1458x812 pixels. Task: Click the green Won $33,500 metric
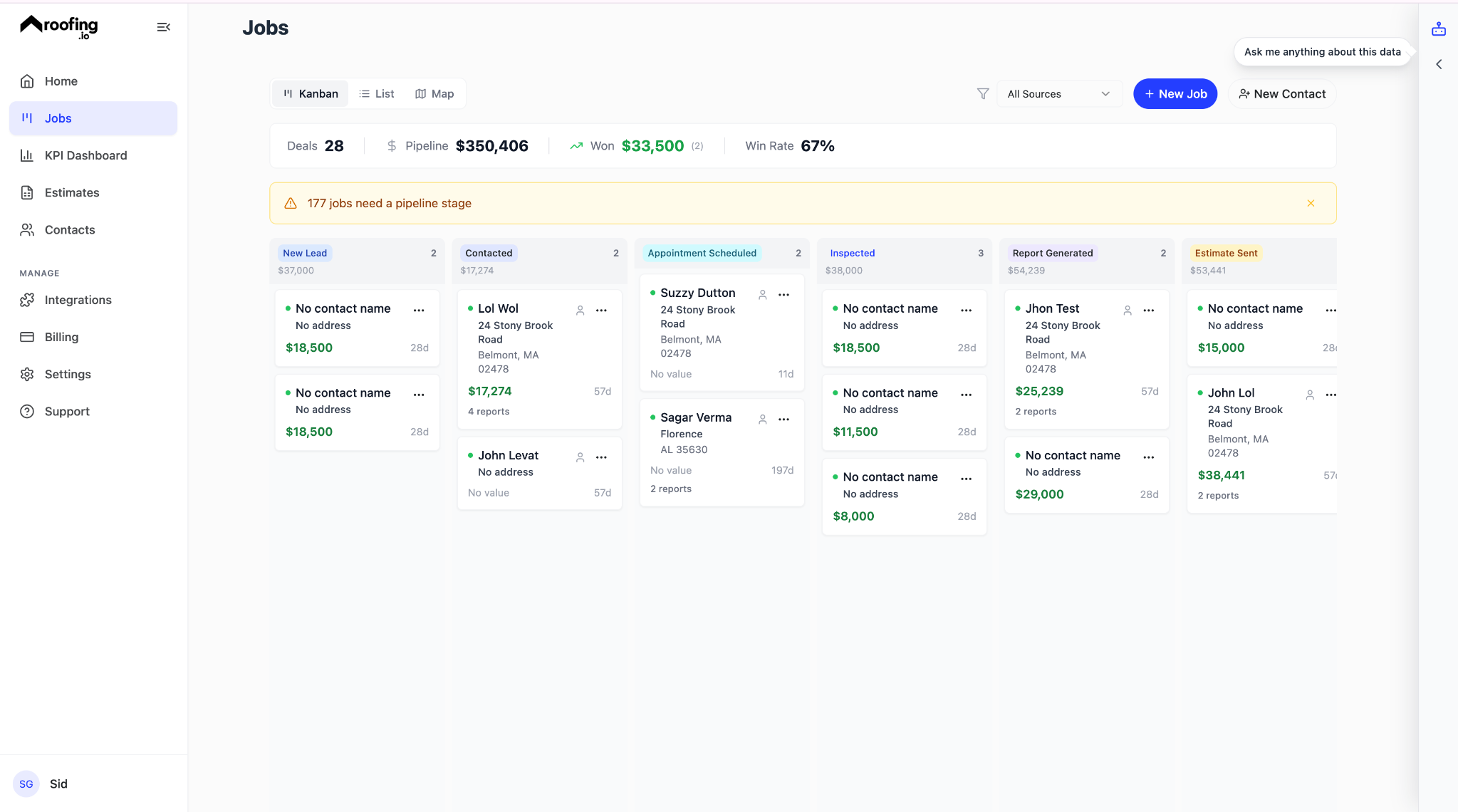point(652,145)
